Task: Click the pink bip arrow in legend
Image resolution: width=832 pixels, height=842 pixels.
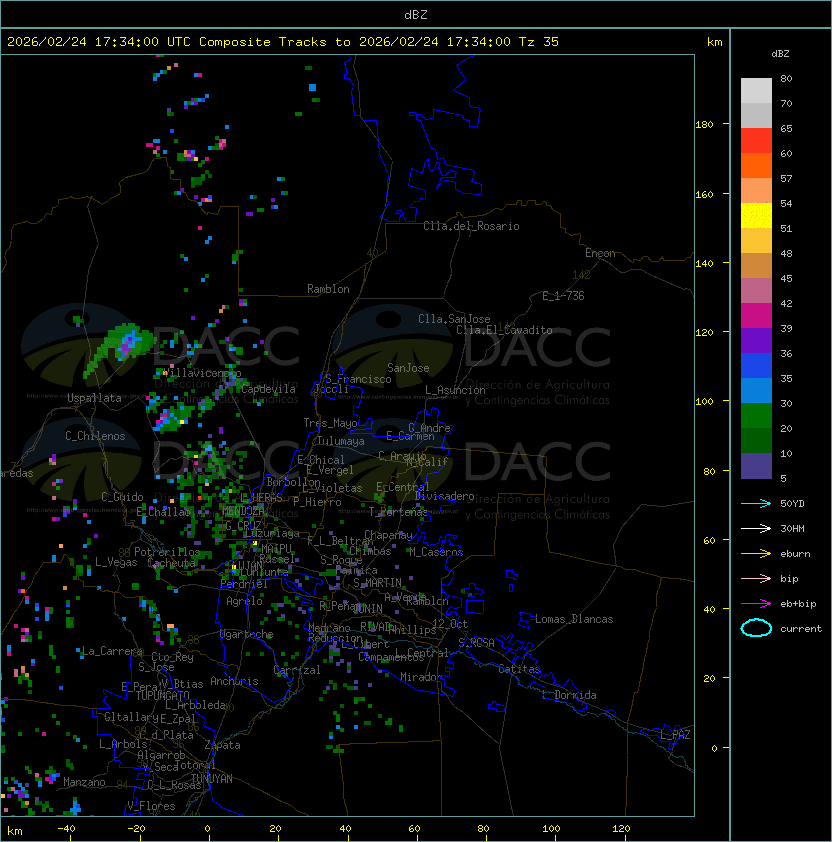Action: 756,578
